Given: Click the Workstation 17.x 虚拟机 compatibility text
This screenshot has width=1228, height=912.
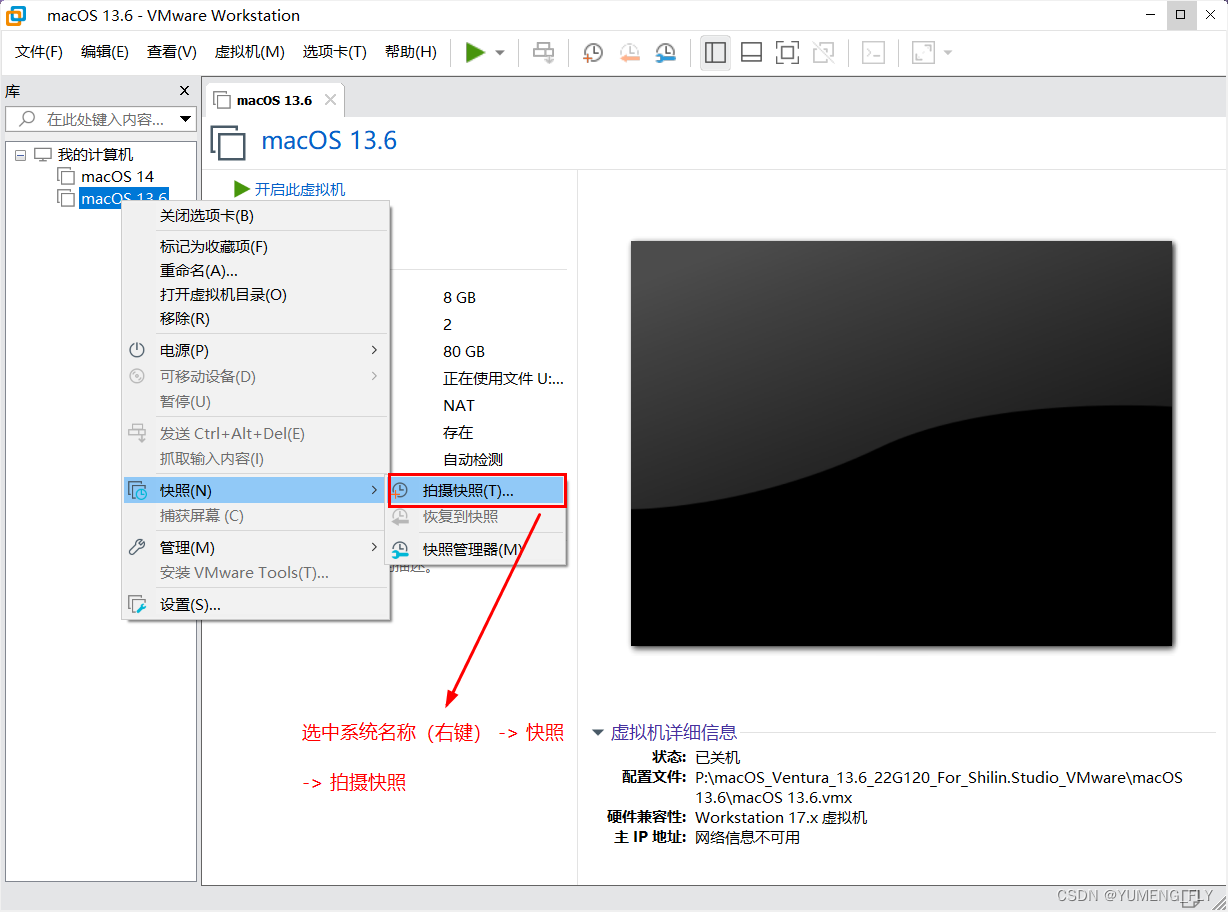Looking at the screenshot, I should 781,817.
